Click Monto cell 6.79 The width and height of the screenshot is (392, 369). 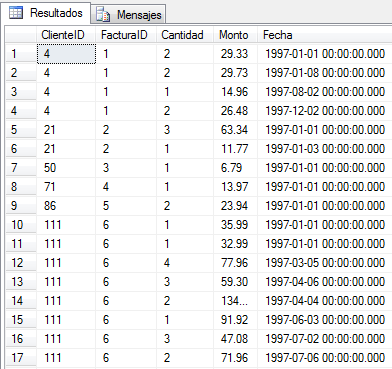pos(235,168)
